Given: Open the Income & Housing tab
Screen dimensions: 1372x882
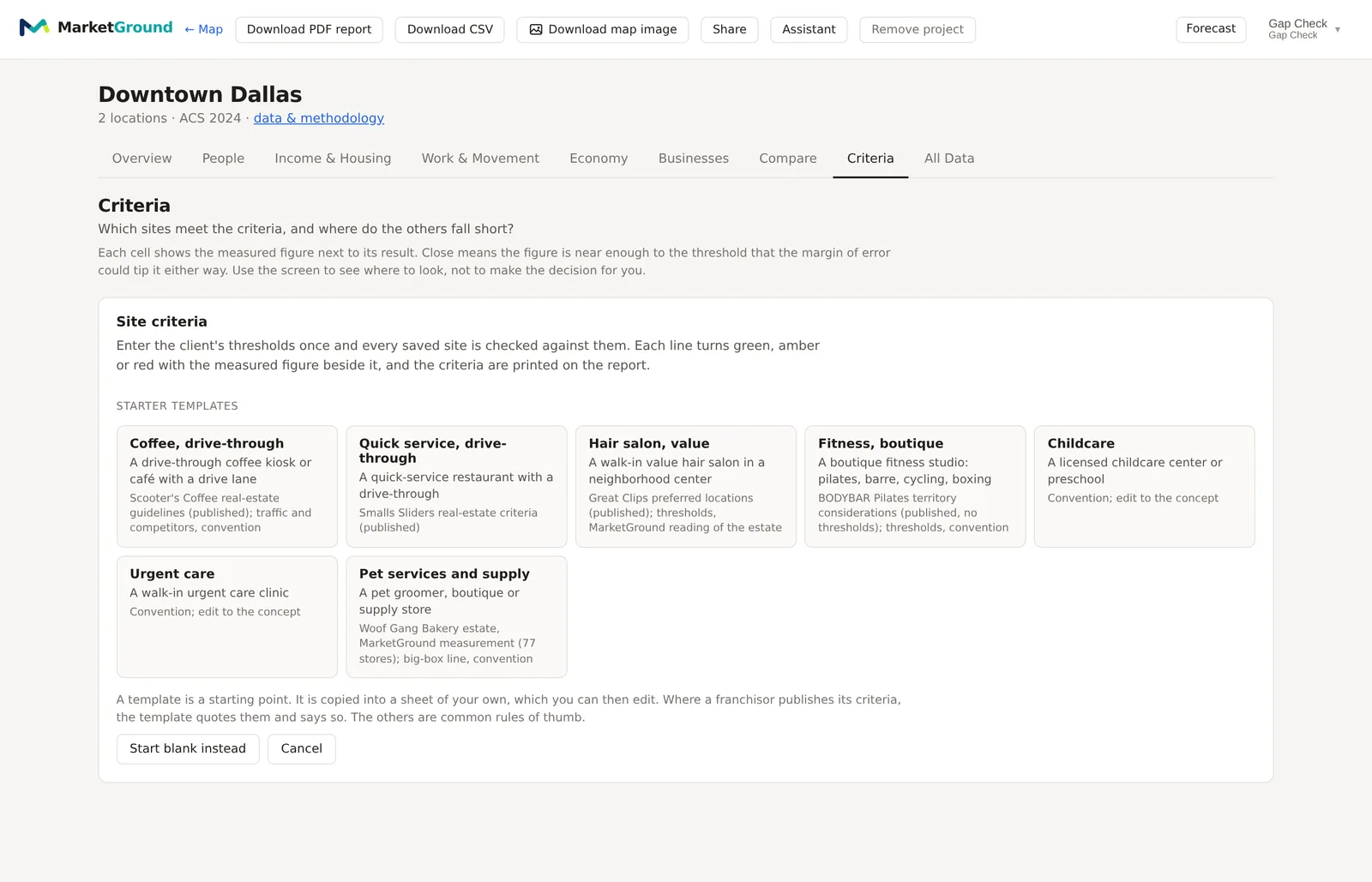Looking at the screenshot, I should point(333,159).
